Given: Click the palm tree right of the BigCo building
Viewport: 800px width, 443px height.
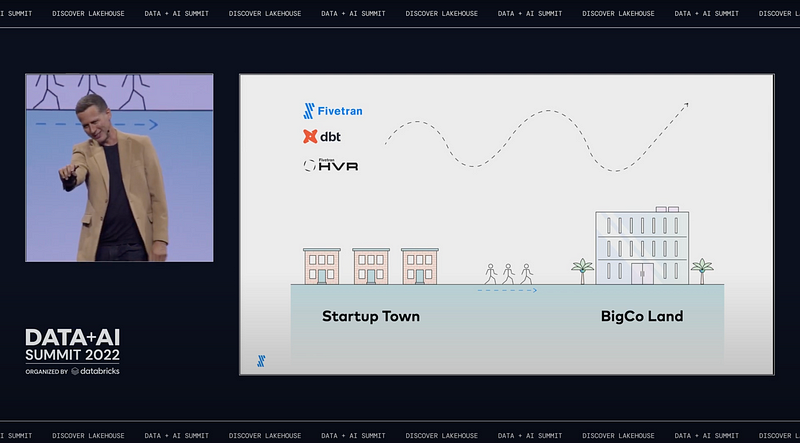Looking at the screenshot, I should click(702, 271).
